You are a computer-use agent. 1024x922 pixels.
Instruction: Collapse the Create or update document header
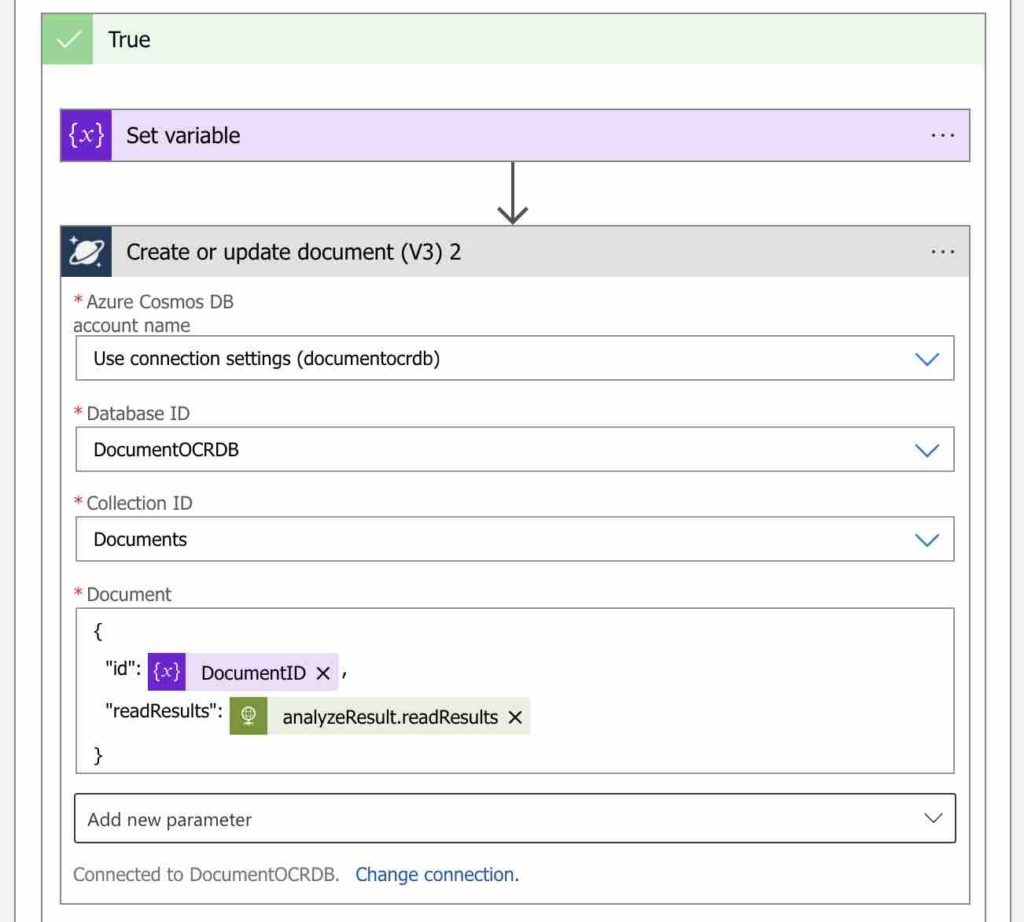pos(600,252)
